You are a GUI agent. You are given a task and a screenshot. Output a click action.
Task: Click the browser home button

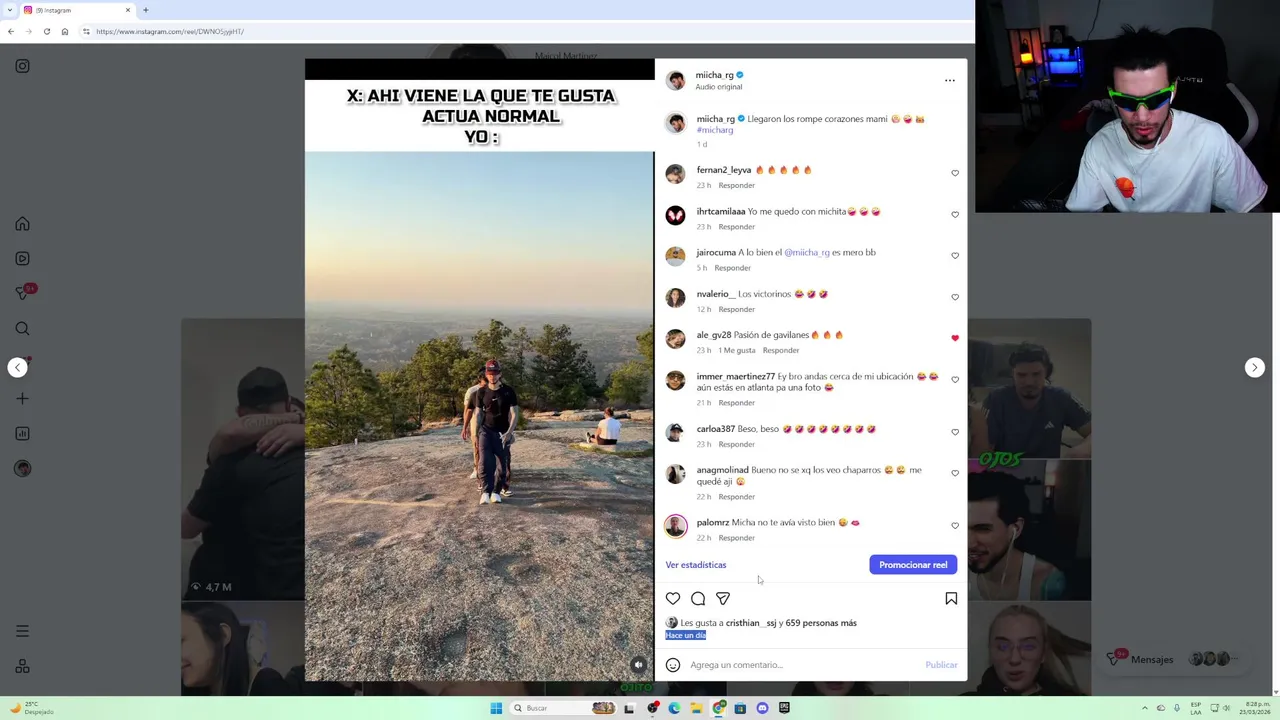(64, 31)
